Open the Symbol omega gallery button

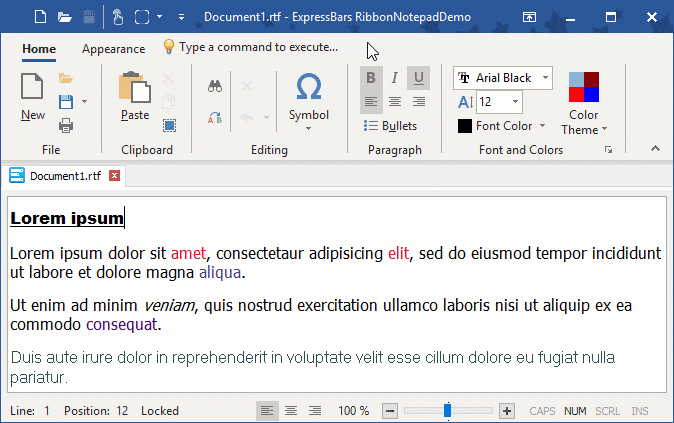(309, 101)
